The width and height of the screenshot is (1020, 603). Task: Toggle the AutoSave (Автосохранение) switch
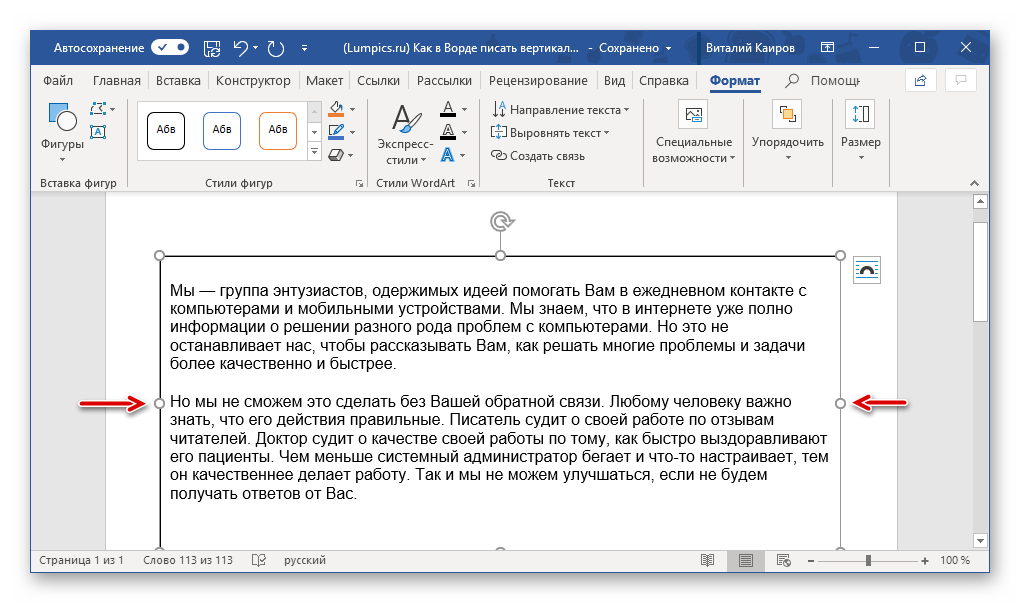(170, 47)
